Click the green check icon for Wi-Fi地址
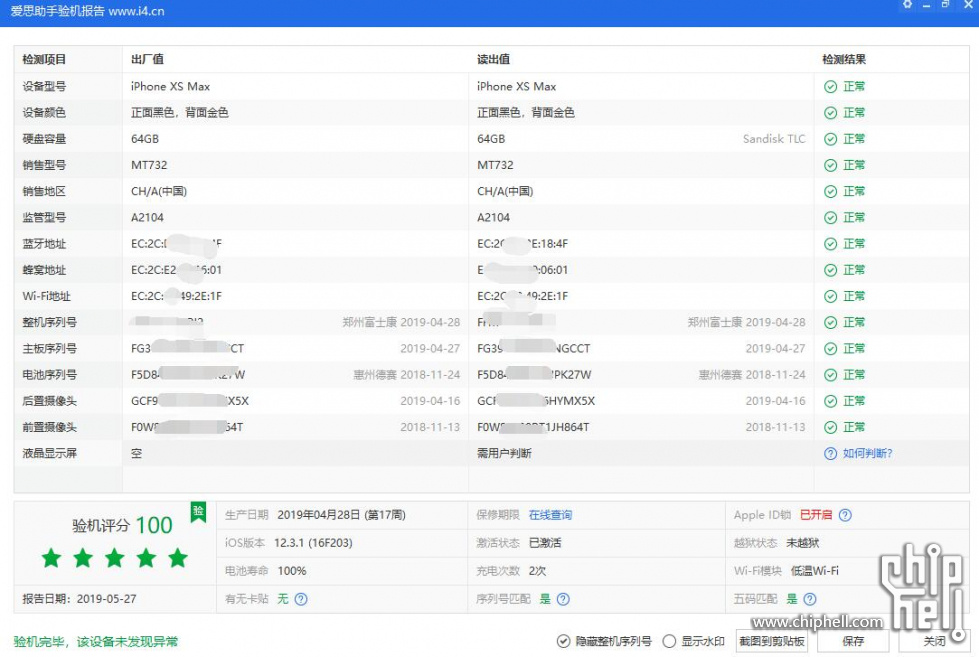 click(x=830, y=297)
